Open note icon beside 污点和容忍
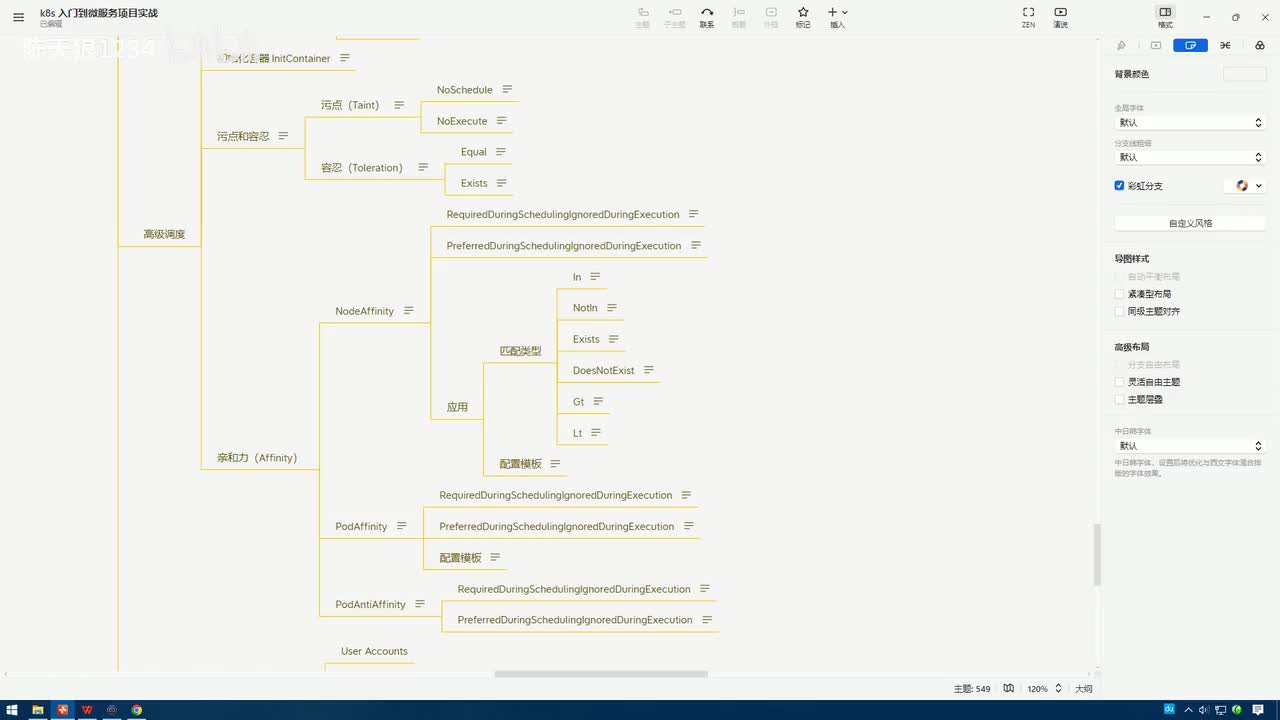1280x720 pixels. coord(283,136)
